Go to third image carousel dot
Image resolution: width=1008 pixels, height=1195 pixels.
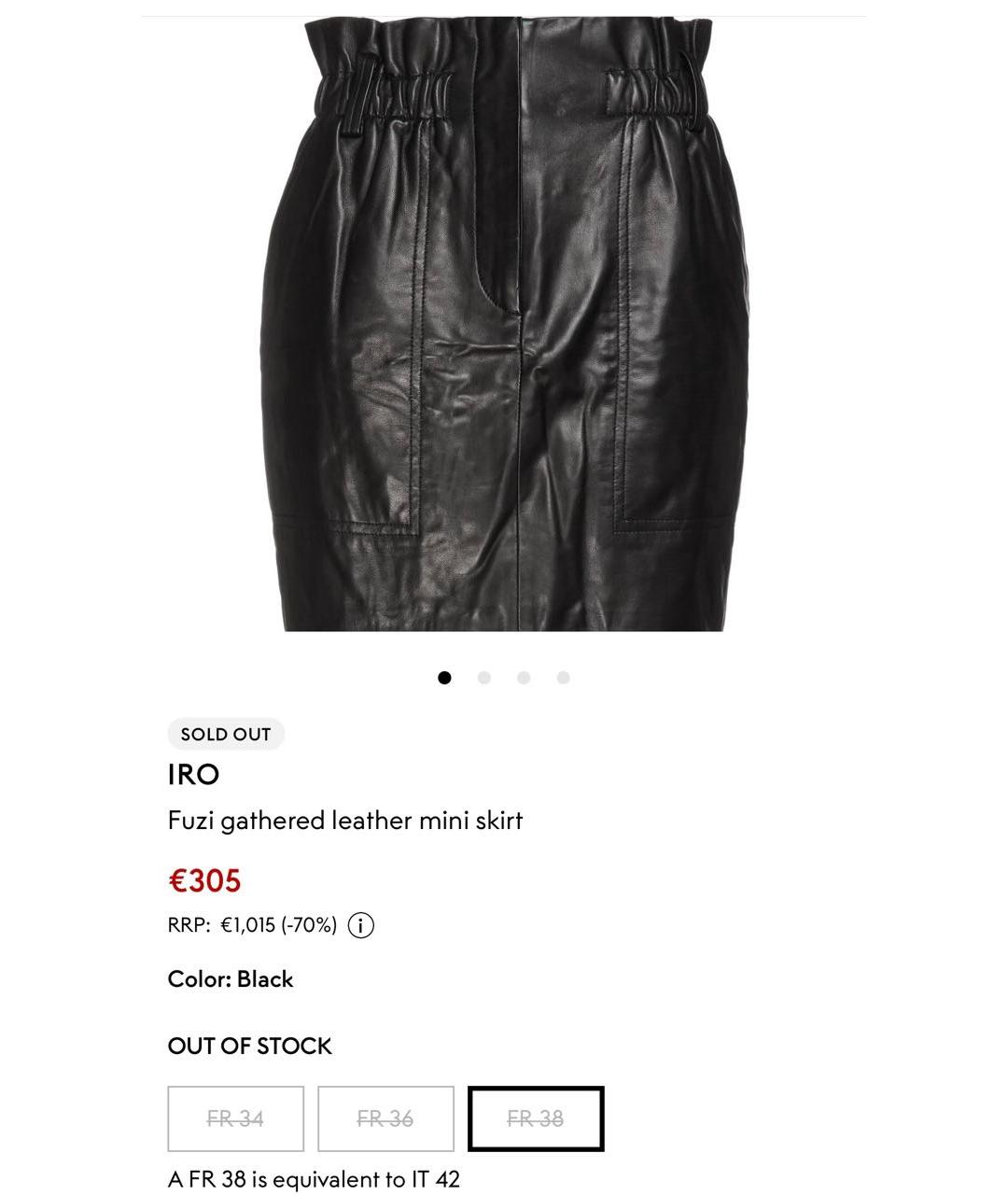(x=524, y=678)
